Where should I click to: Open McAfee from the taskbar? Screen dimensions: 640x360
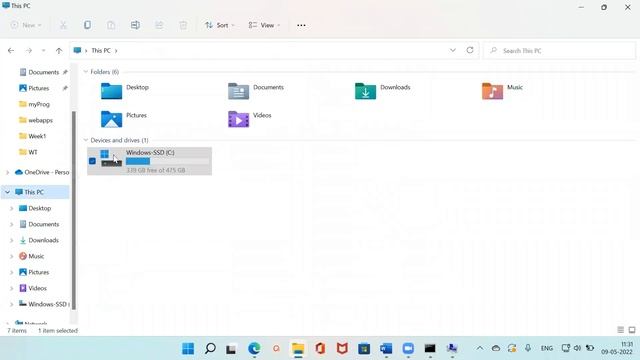(342, 349)
